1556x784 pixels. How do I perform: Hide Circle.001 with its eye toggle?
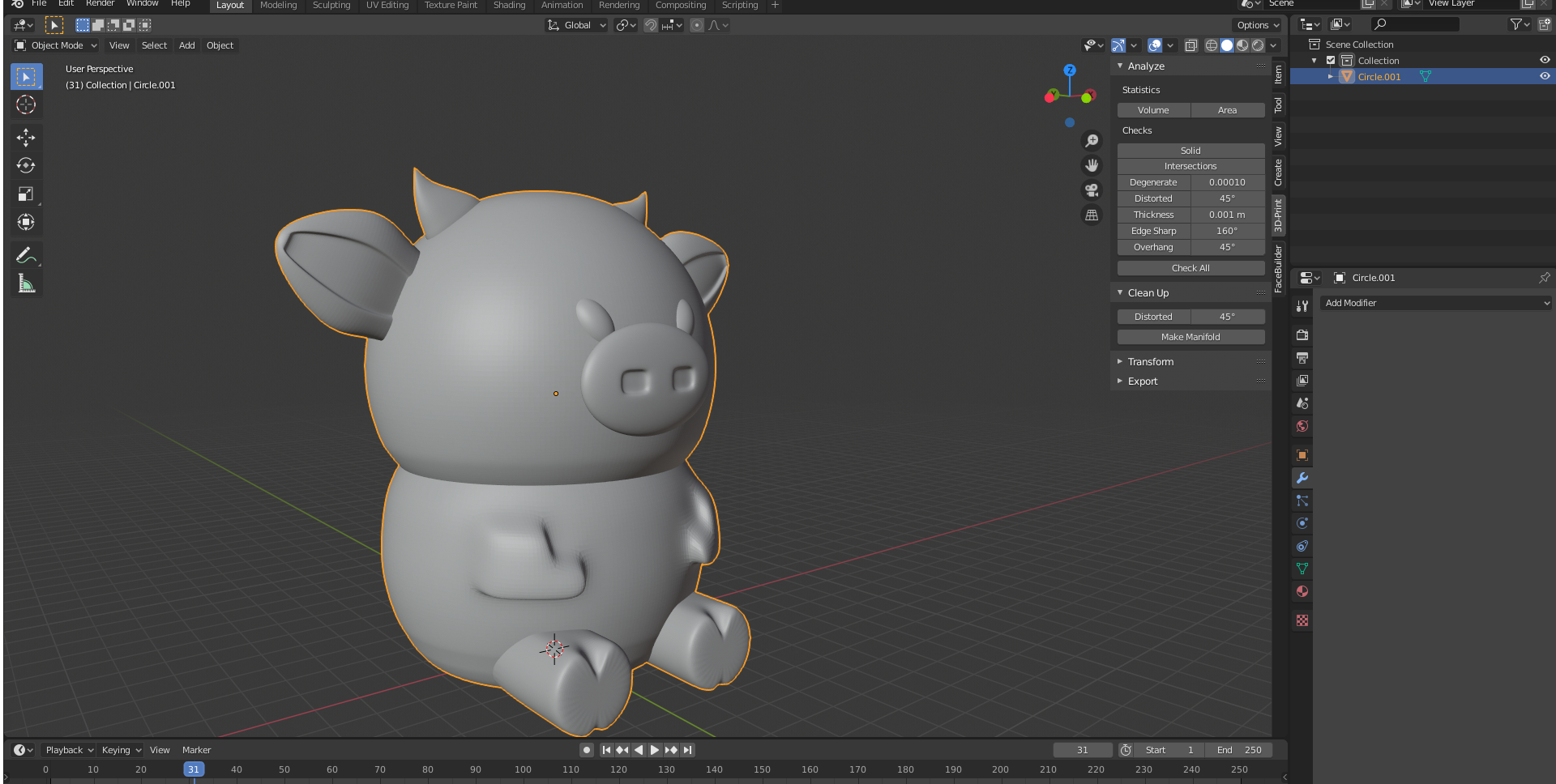click(x=1545, y=76)
